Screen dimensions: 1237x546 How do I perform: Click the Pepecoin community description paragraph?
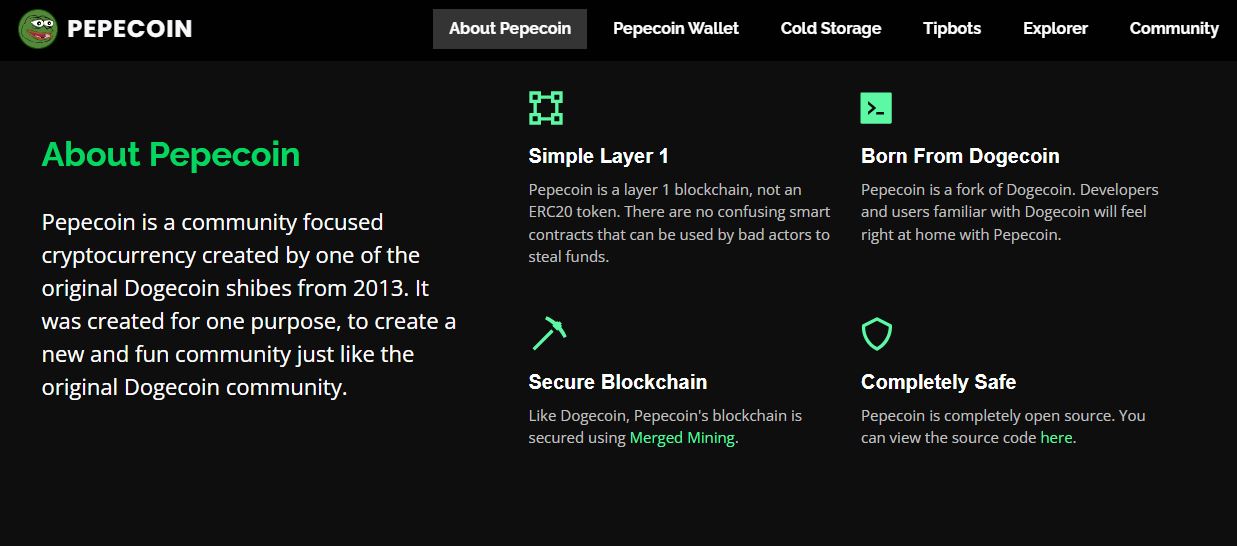pos(248,304)
